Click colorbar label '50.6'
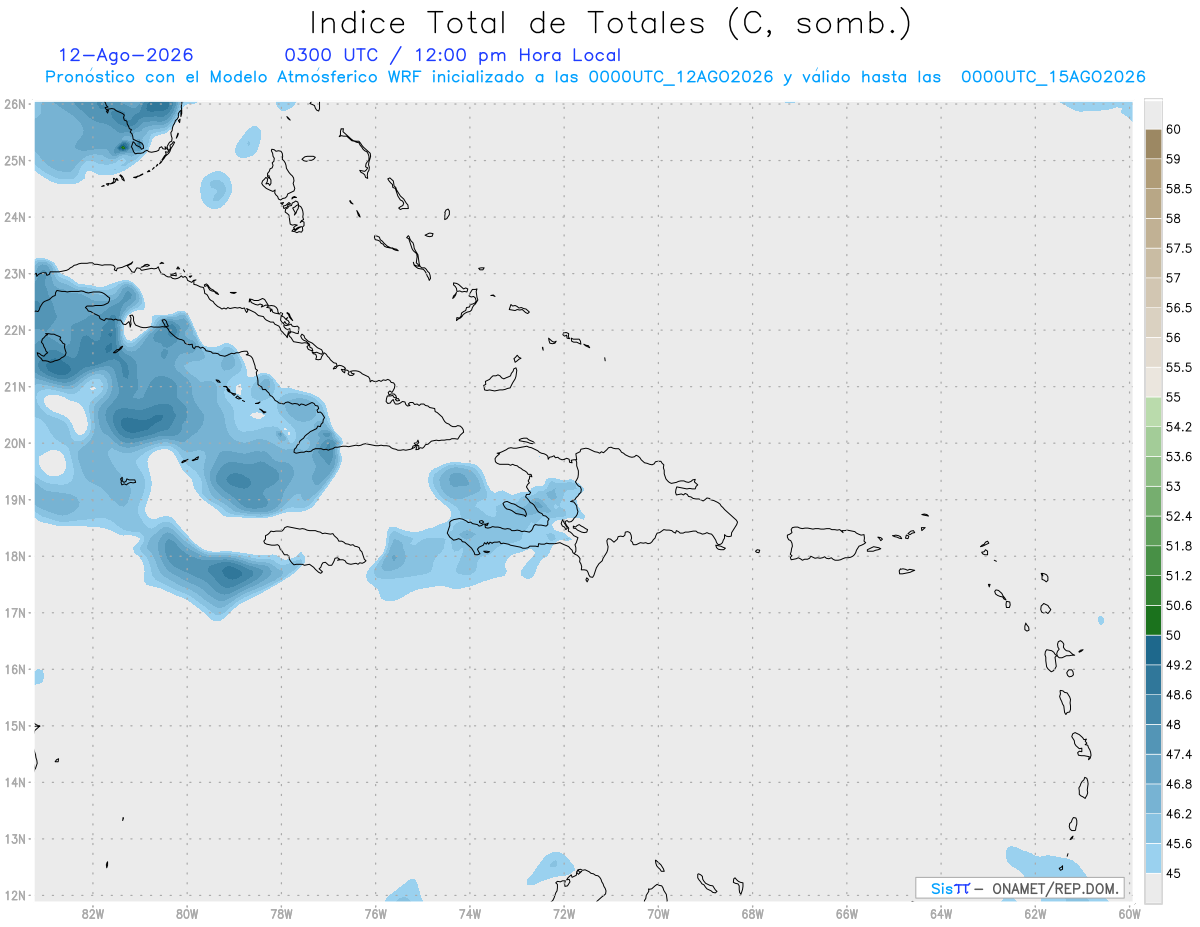Viewport: 1200px width, 927px height. pyautogui.click(x=1179, y=605)
